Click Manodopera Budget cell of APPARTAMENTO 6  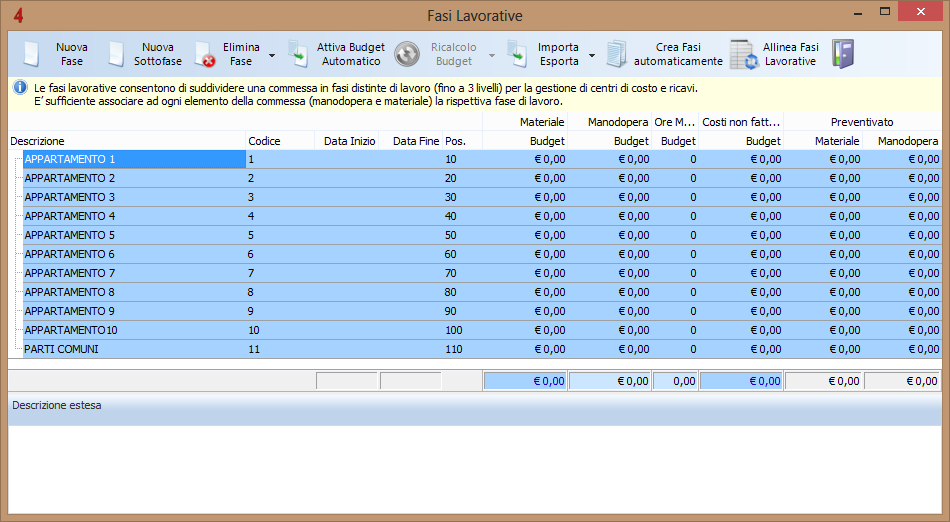[610, 254]
